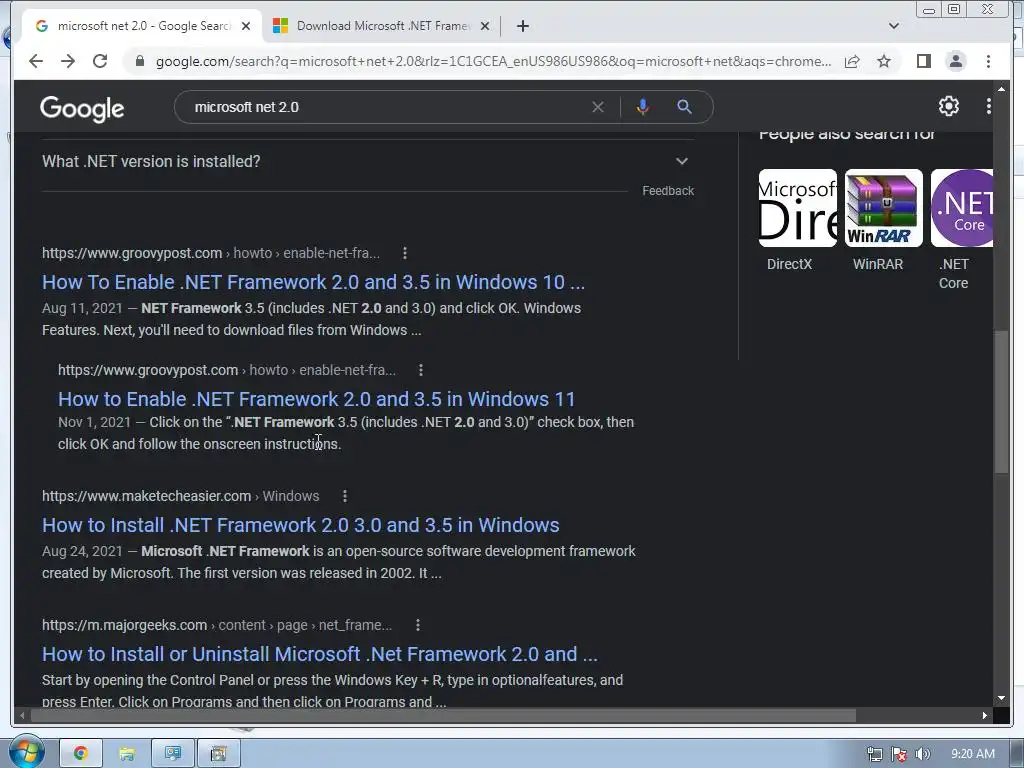This screenshot has width=1024, height=768.
Task: Select the DirectX thumbnail
Action: click(797, 208)
